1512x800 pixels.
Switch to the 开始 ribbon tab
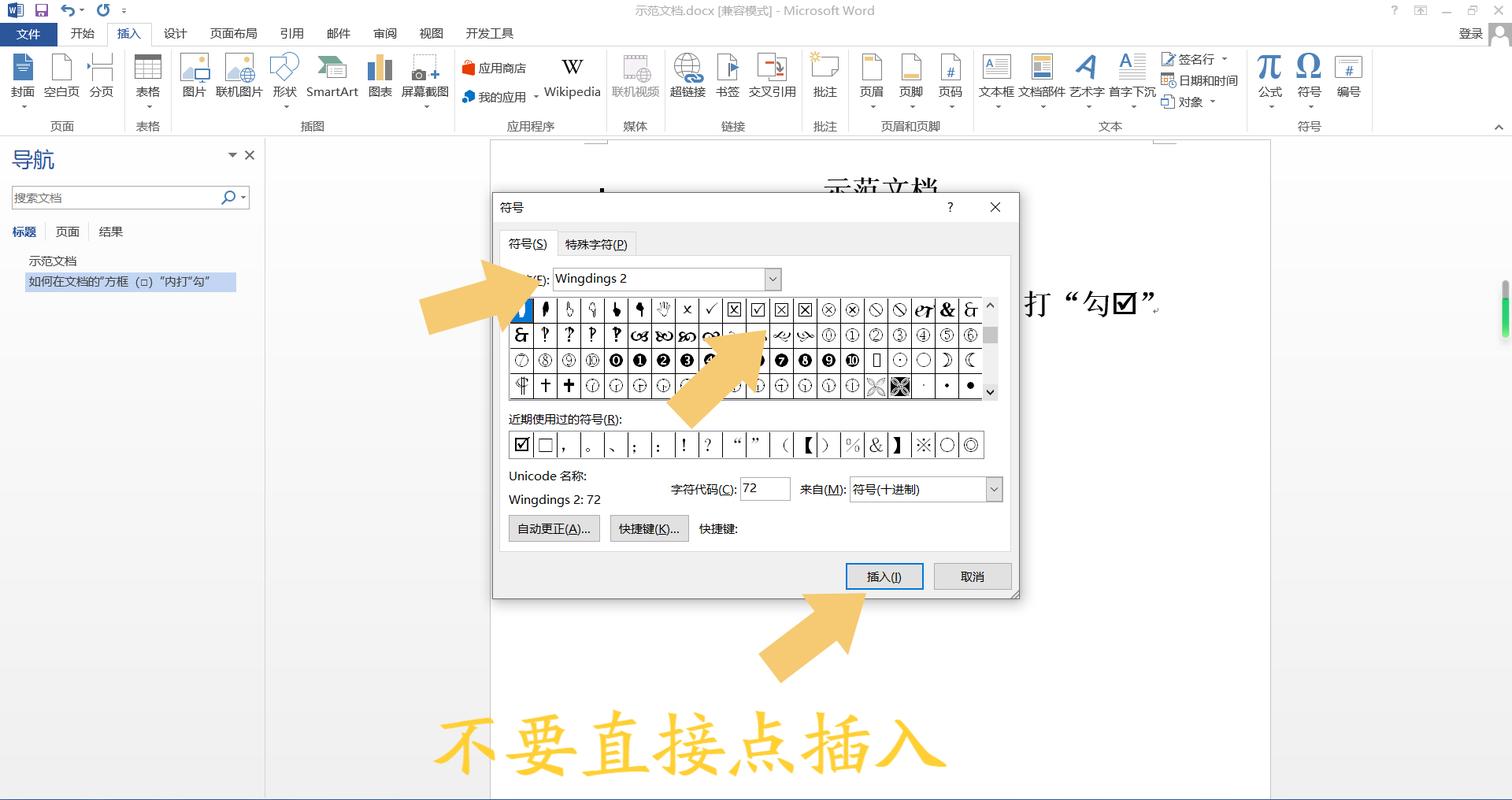(82, 34)
